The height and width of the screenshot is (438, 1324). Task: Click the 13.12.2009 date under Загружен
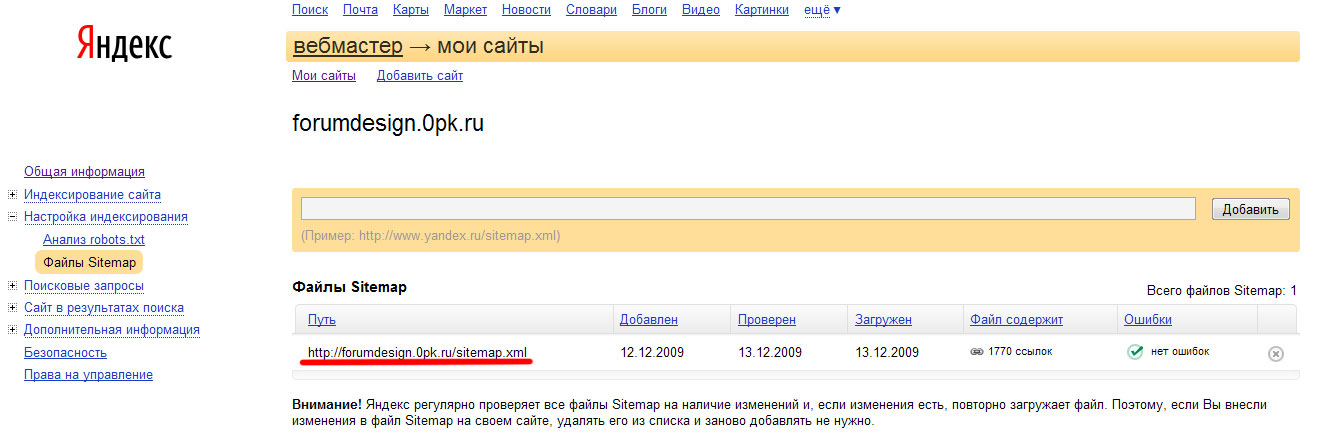(x=887, y=353)
